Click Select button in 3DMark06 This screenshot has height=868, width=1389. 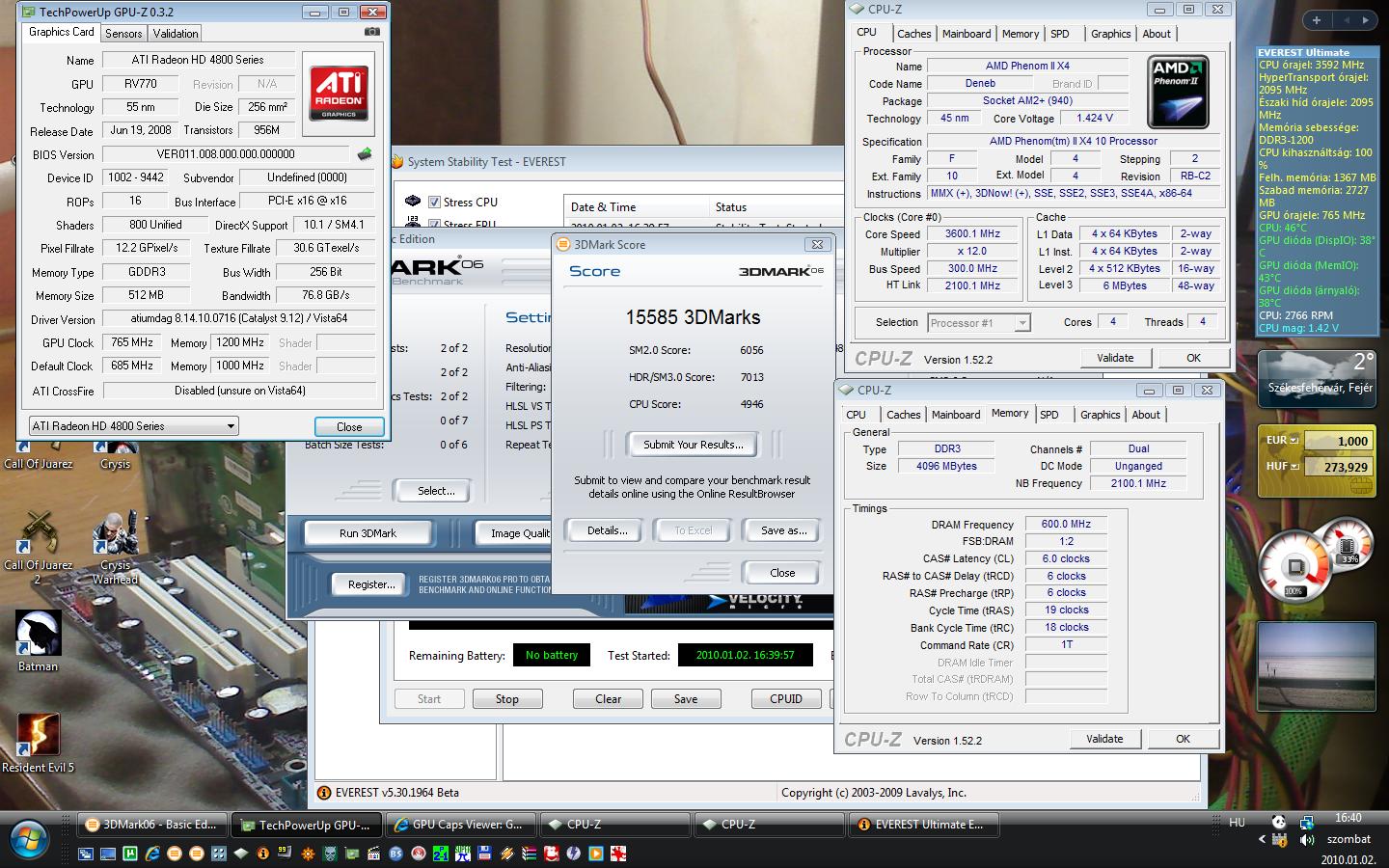[436, 491]
